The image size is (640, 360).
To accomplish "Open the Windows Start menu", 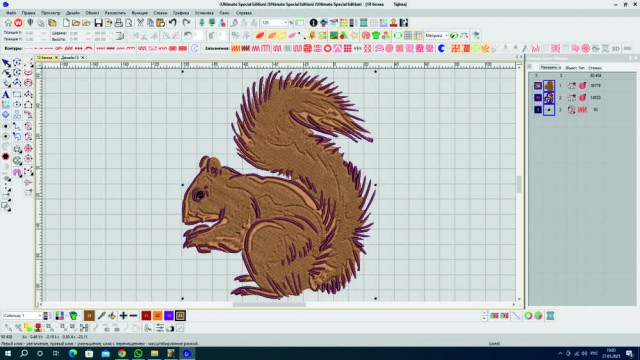I will [x=7, y=353].
